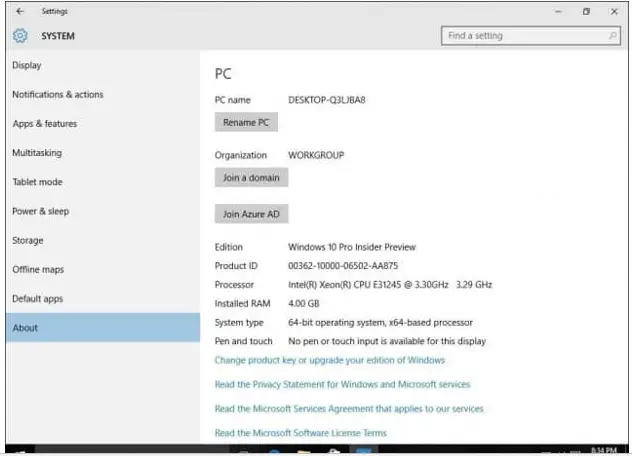This screenshot has width=632, height=456.
Task: Open Microsoft Services Agreement link
Action: [349, 408]
